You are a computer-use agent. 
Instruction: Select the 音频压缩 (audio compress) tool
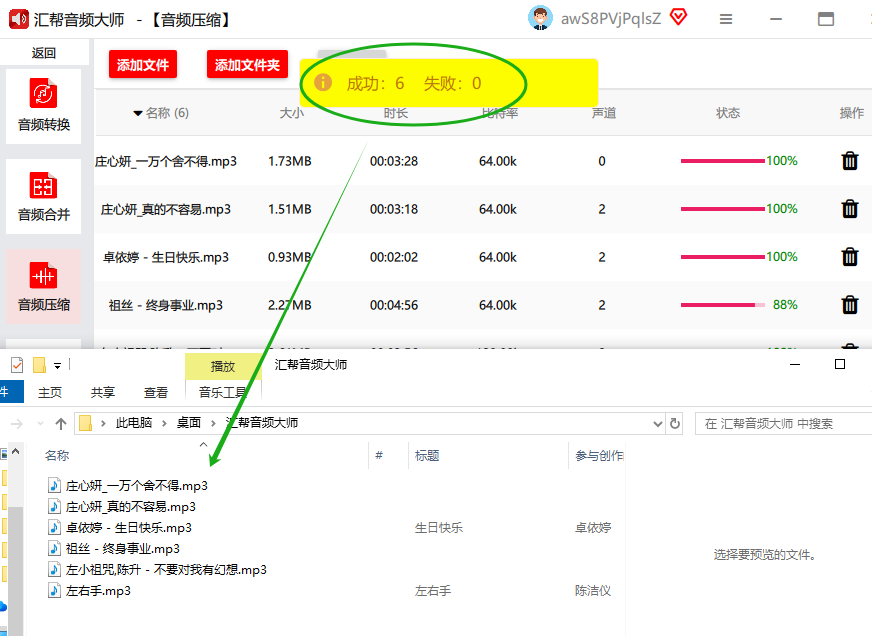tap(43, 286)
